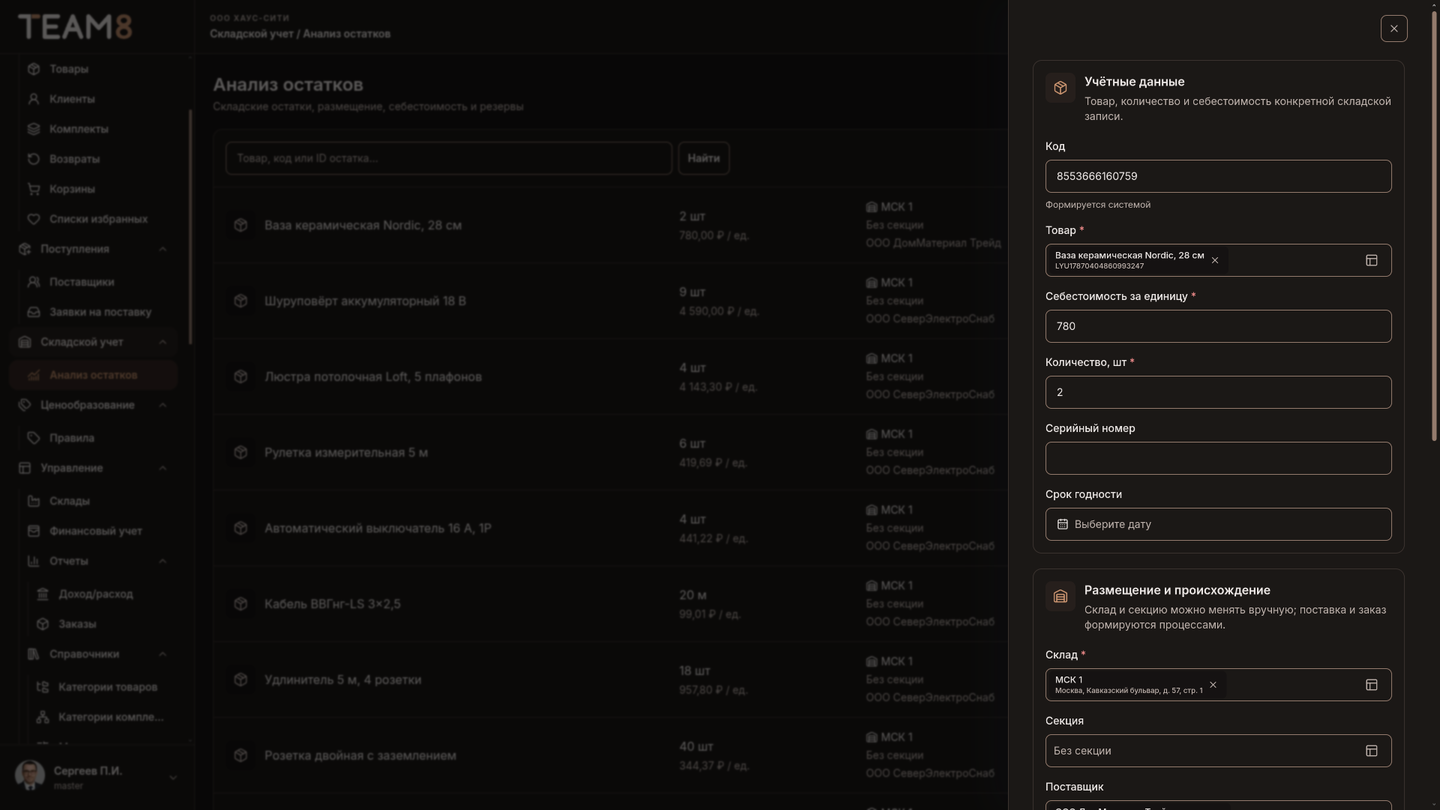Click calendar icon in Срок годности field
Viewport: 1440px width, 810px height.
pos(1062,524)
